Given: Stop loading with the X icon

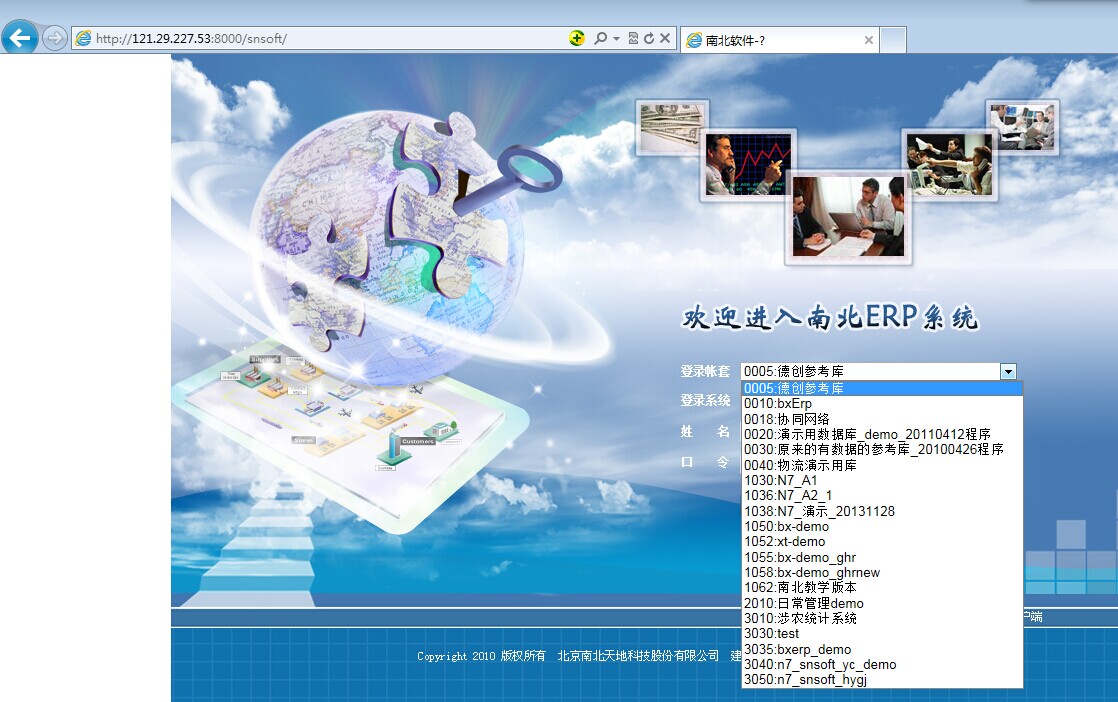Looking at the screenshot, I should tap(665, 38).
